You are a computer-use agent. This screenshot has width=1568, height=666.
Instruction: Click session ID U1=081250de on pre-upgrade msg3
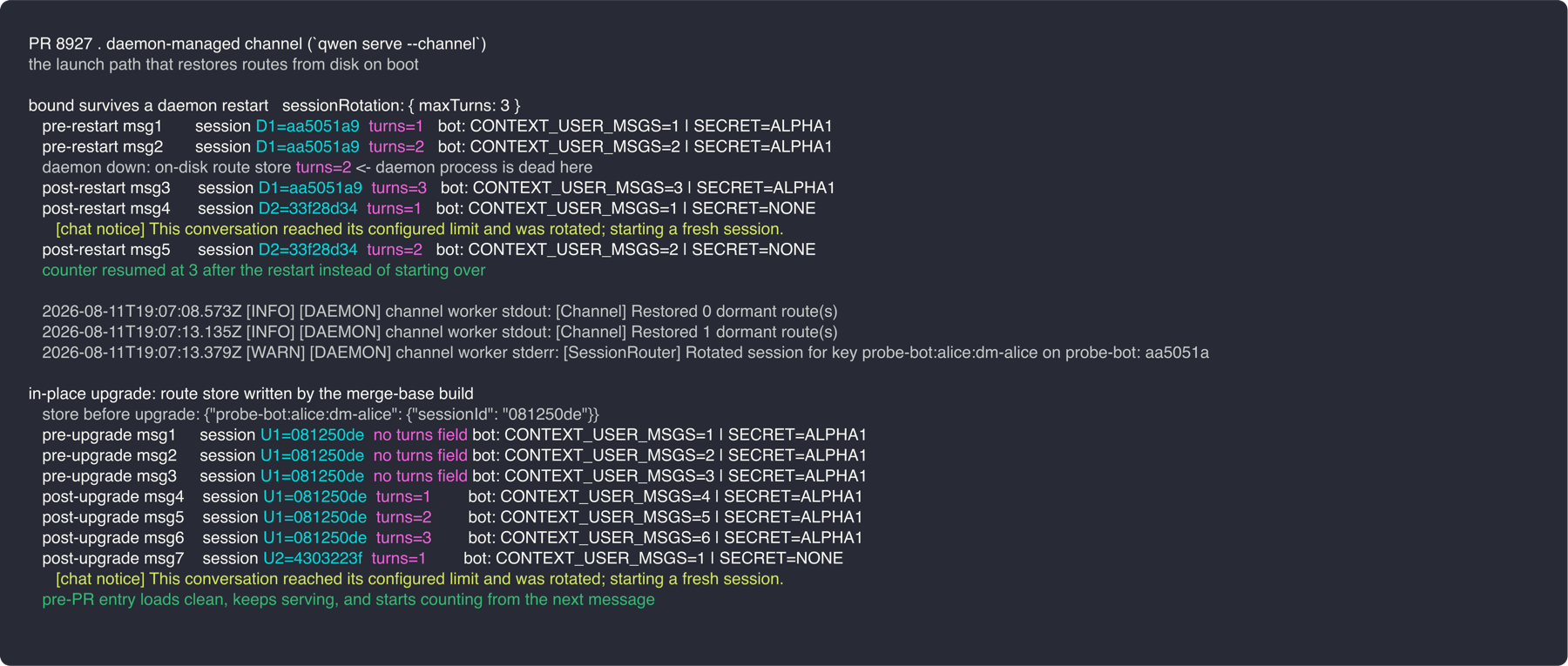point(312,476)
